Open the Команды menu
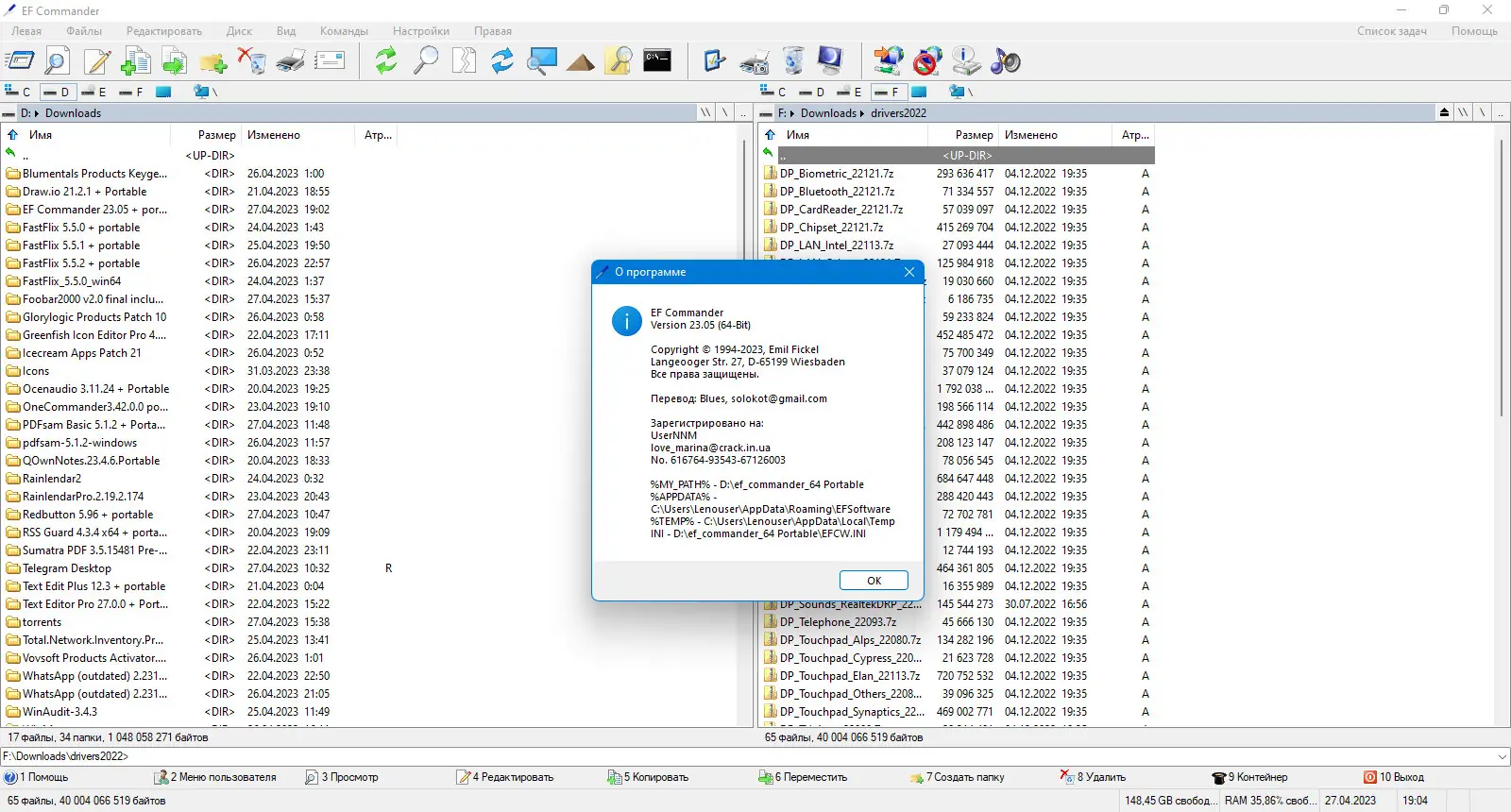The image size is (1511, 812). (x=344, y=31)
